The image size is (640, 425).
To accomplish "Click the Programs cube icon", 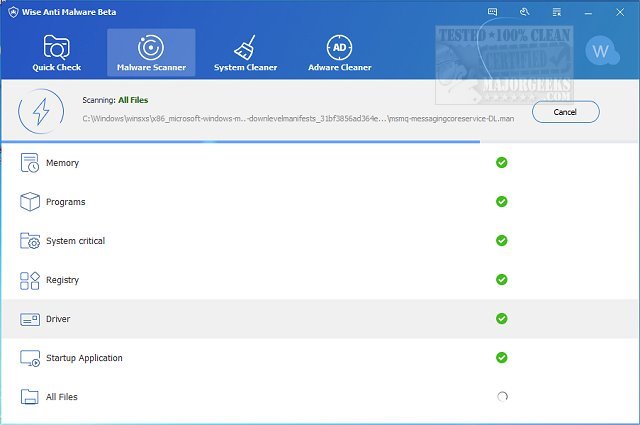I will tap(30, 202).
